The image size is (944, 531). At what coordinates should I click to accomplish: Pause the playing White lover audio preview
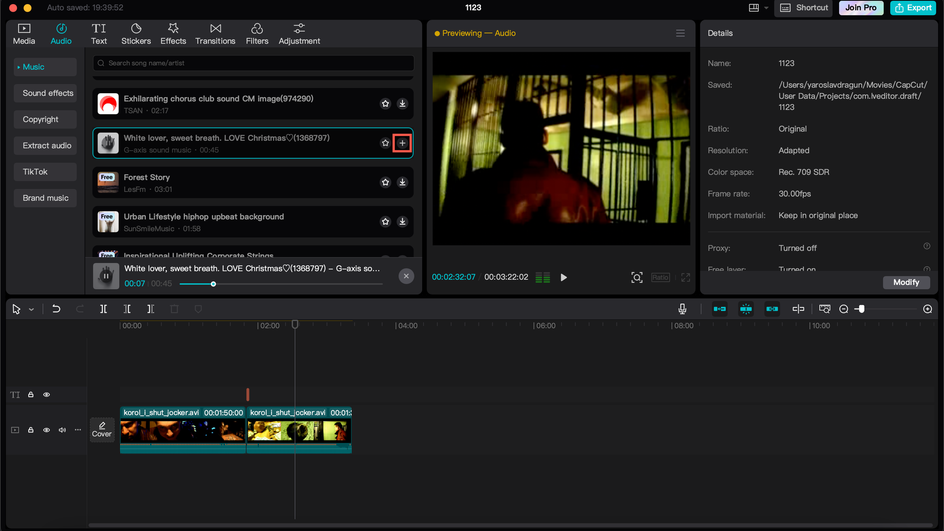[x=106, y=276]
